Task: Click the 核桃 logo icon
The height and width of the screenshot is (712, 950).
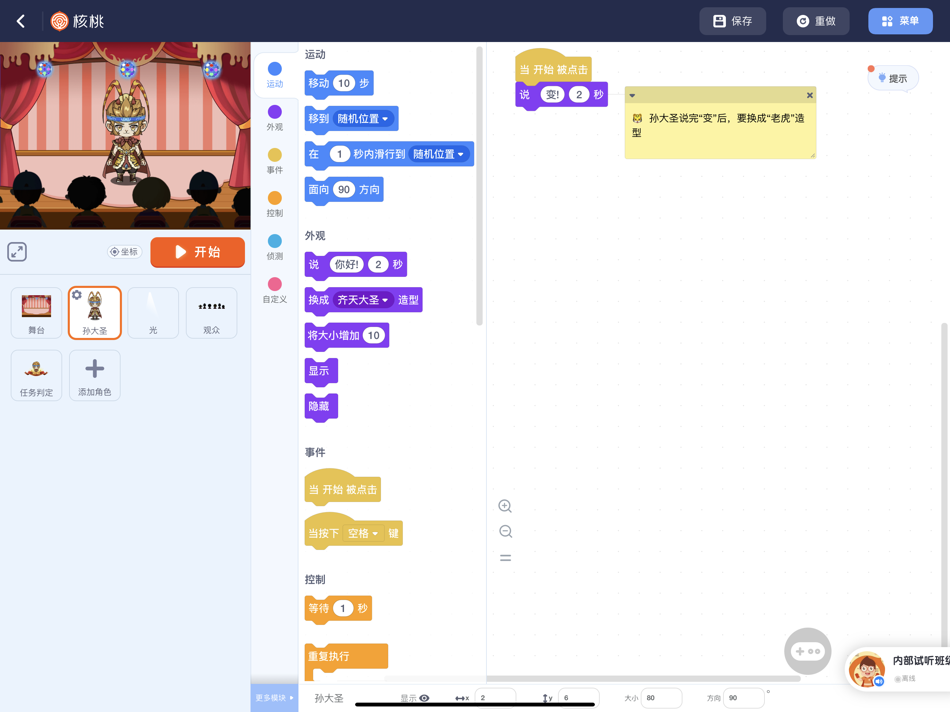Action: click(59, 21)
